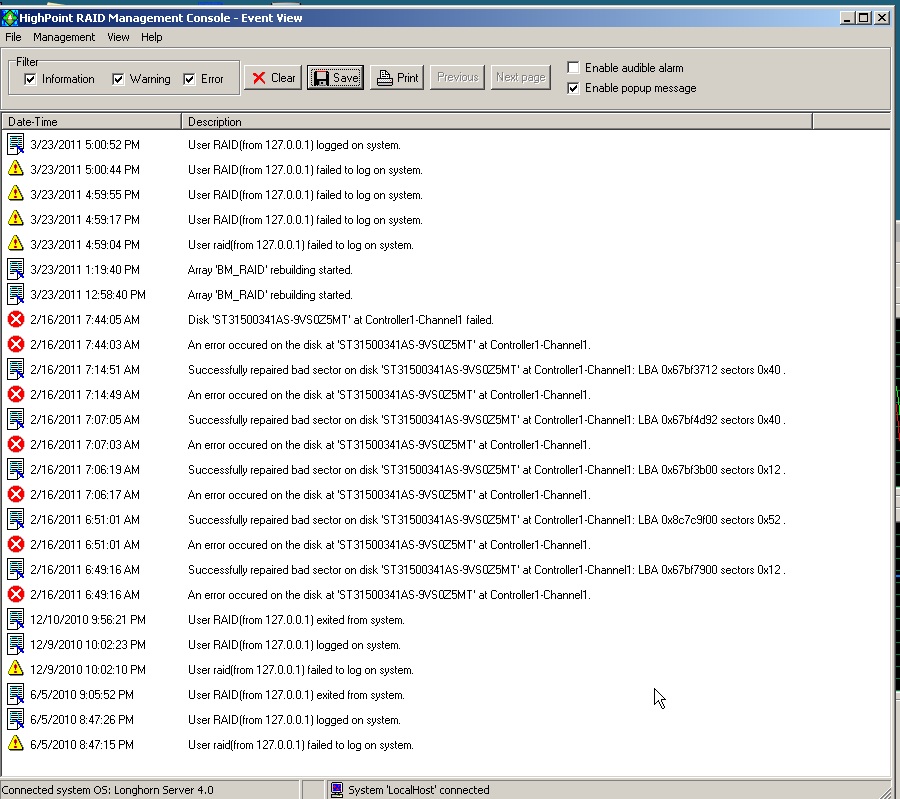The image size is (900, 799).
Task: Click the description containing LBA 0x67bf3712
Action: point(487,370)
